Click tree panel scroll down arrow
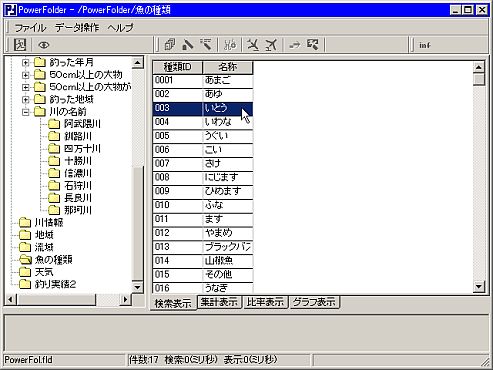The image size is (493, 370). tap(138, 287)
